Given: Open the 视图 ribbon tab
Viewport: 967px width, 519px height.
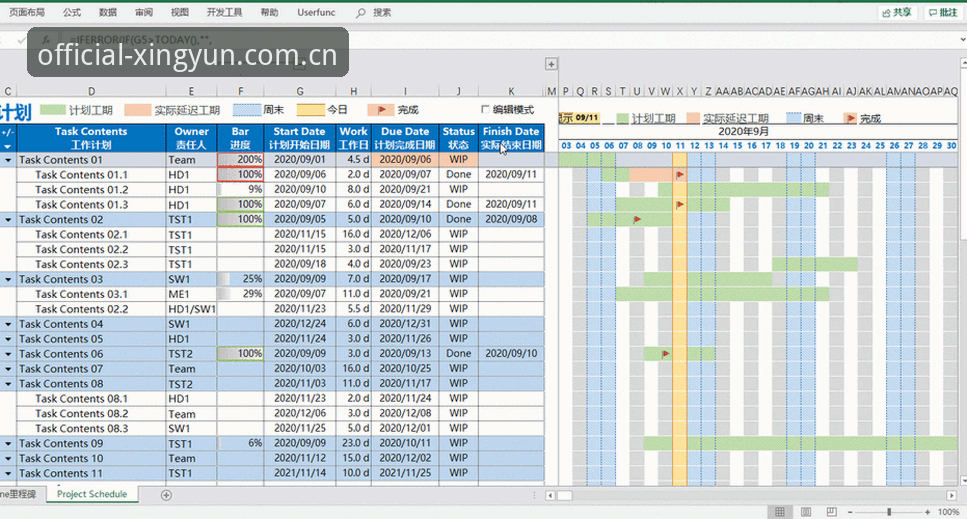Looking at the screenshot, I should (179, 12).
